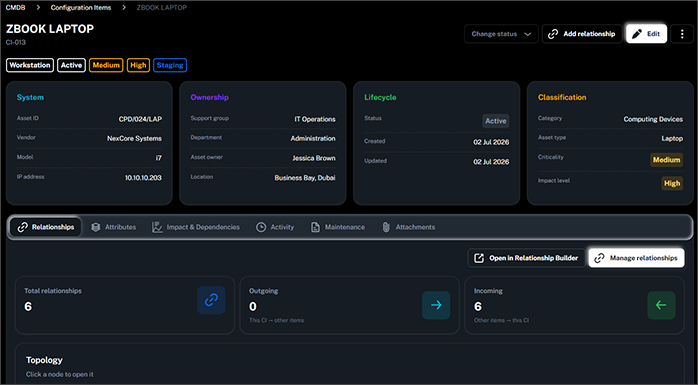The image size is (698, 385).
Task: Click model value i7
Action: coord(158,158)
